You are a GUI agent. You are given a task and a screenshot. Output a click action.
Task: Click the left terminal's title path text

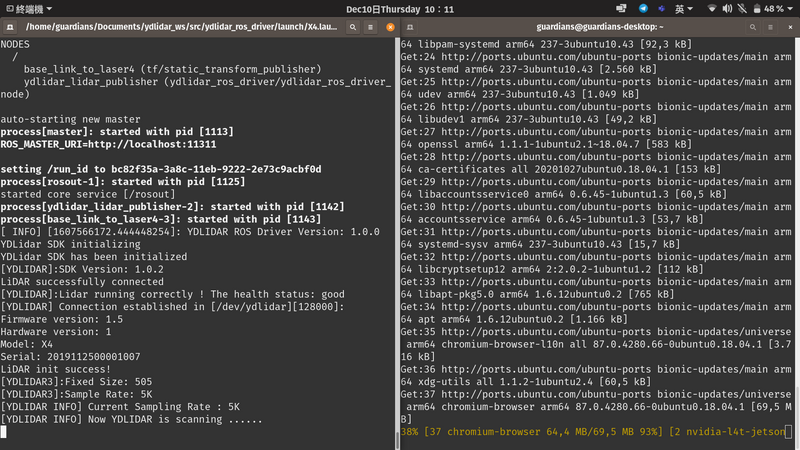click(181, 27)
